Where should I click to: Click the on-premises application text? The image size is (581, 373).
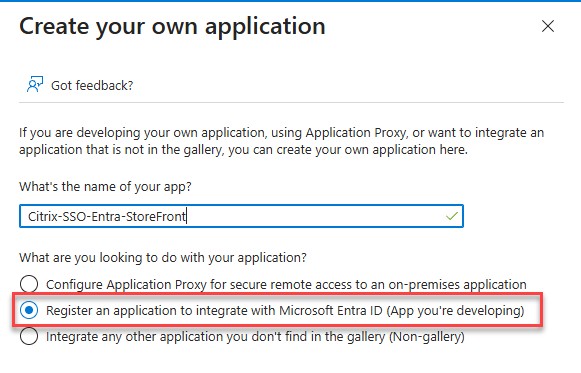tap(457, 284)
